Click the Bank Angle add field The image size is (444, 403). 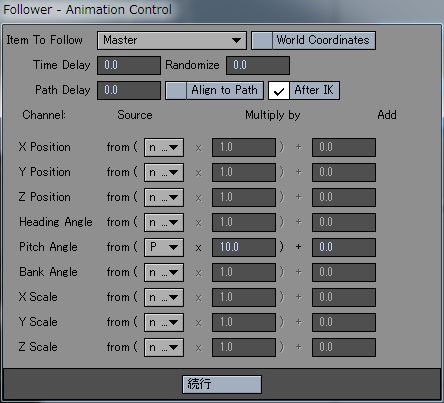pyautogui.click(x=344, y=272)
